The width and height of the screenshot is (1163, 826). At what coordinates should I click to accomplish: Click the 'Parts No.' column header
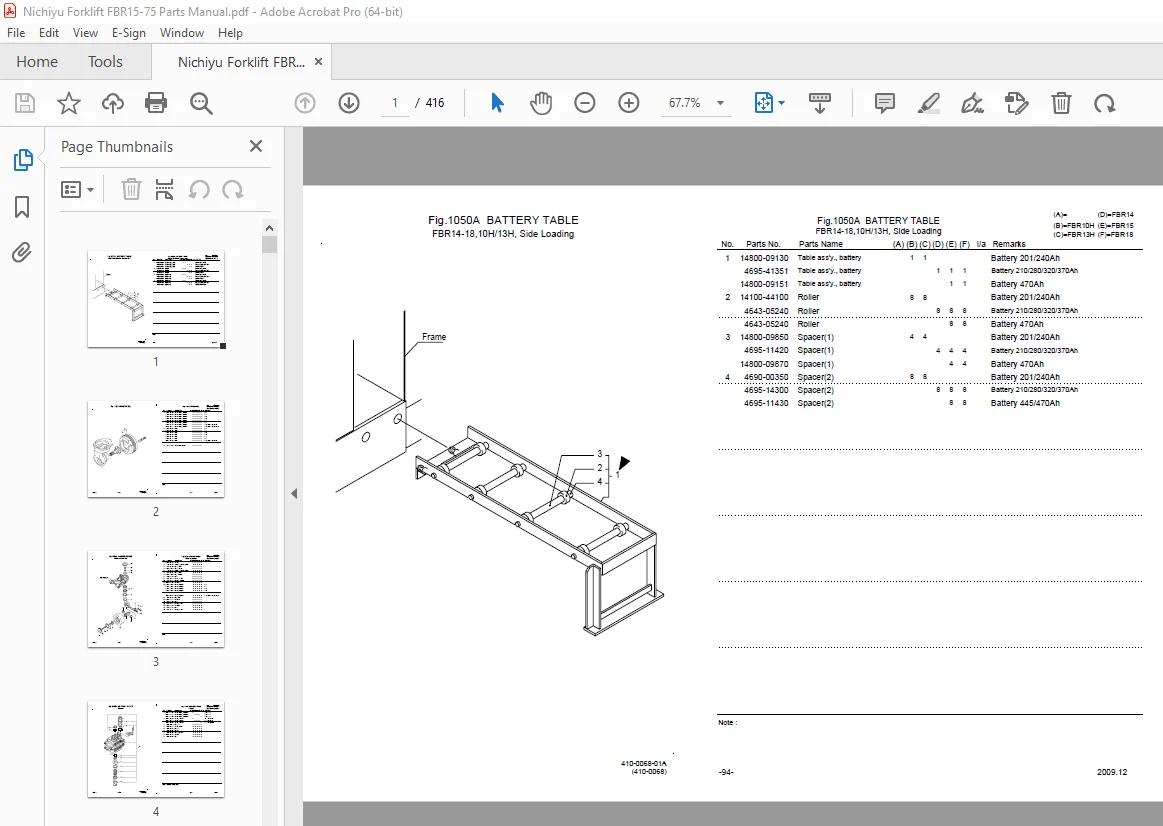point(763,244)
